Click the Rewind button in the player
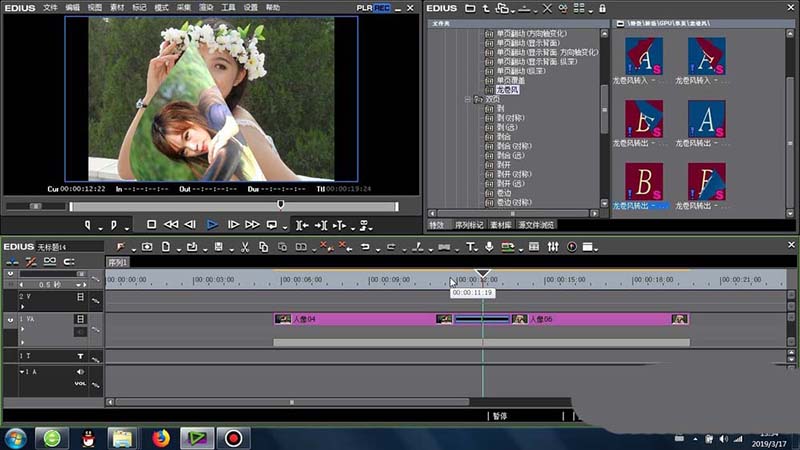Viewport: 800px width, 450px height. point(171,224)
